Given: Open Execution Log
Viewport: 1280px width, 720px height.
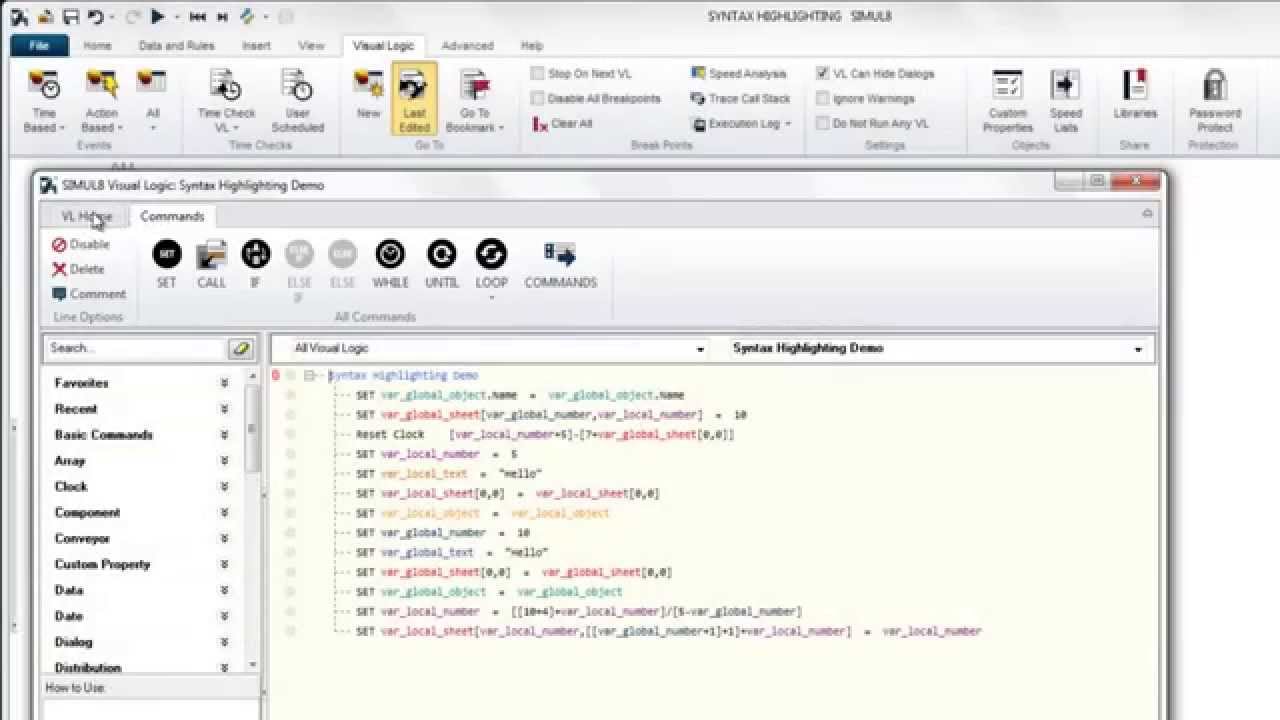Looking at the screenshot, I should (x=741, y=124).
